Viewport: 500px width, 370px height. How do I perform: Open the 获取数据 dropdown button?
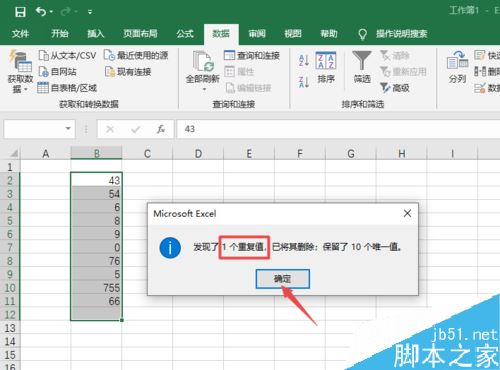point(20,71)
